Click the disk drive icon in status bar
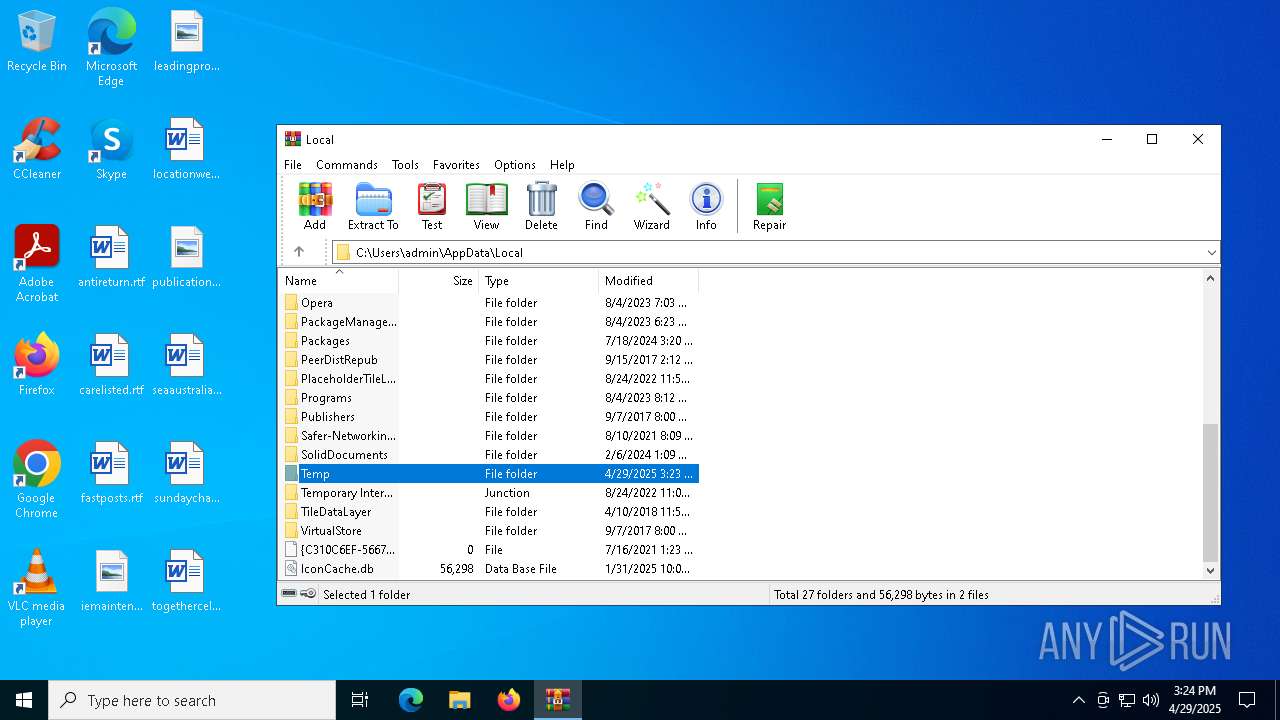Image resolution: width=1280 pixels, height=720 pixels. [289, 594]
